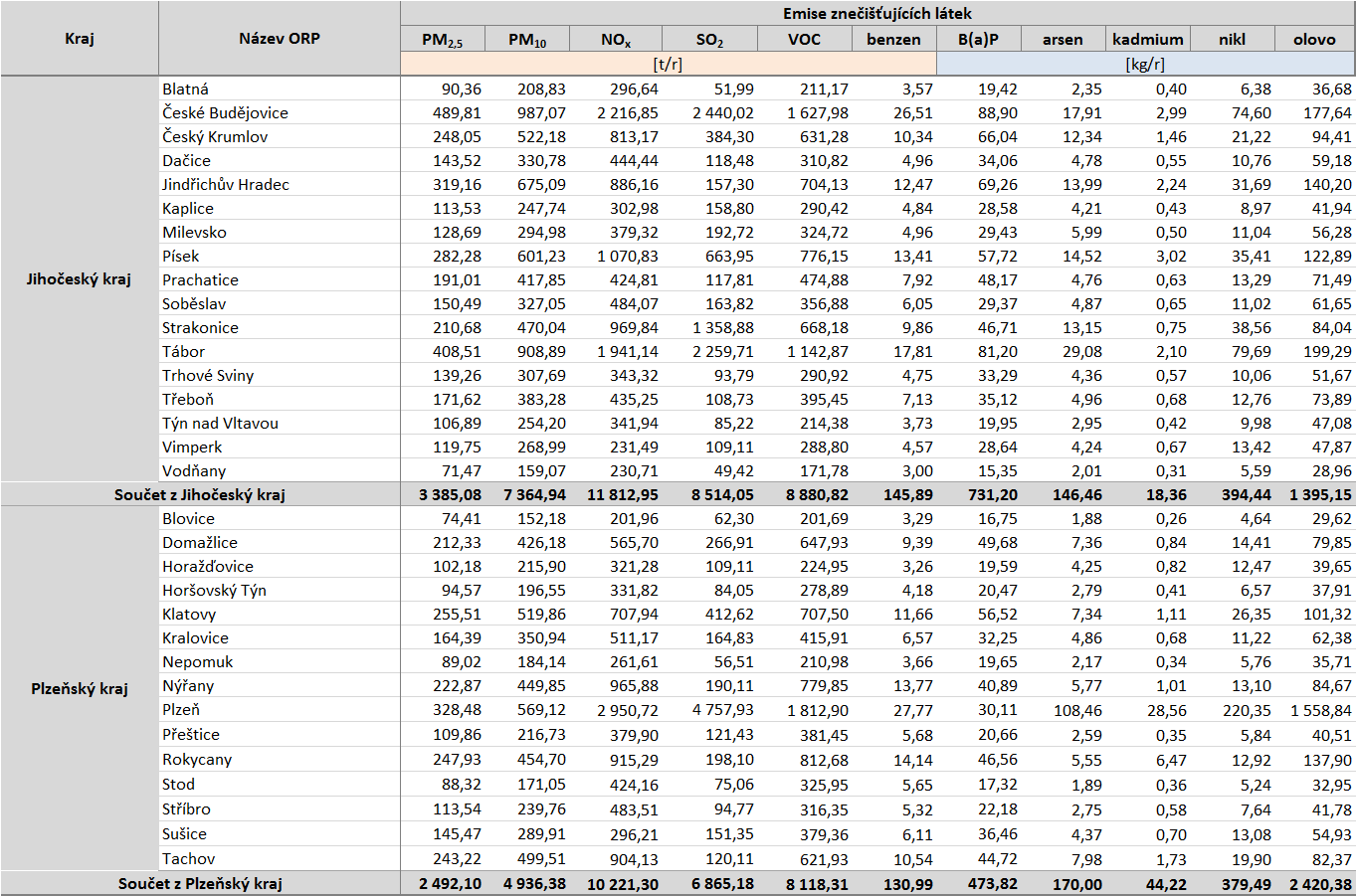
Task: Click the 11 812,95 NOx total for Jihočeský kraj
Action: (x=623, y=495)
